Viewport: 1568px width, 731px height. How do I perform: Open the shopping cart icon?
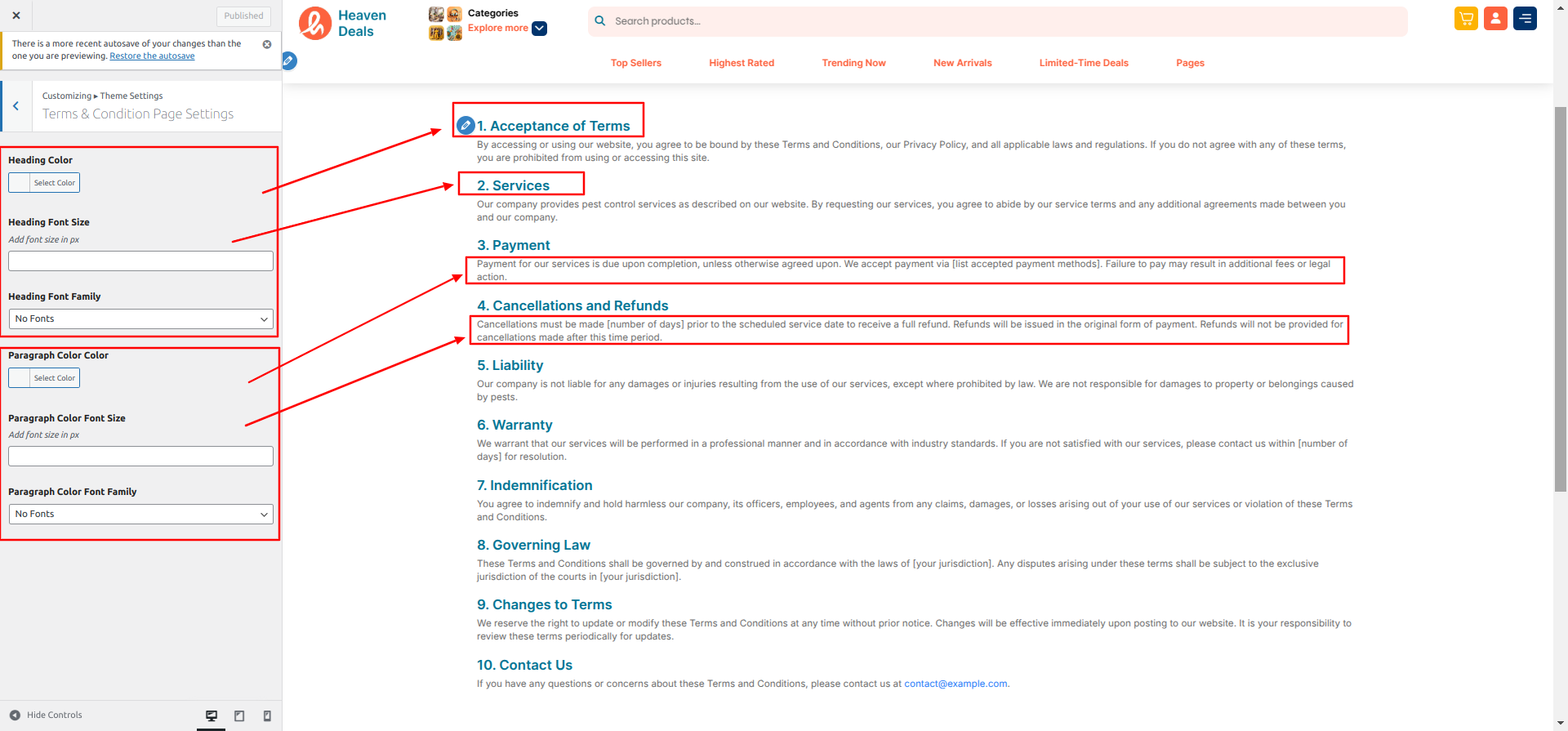pyautogui.click(x=1466, y=19)
